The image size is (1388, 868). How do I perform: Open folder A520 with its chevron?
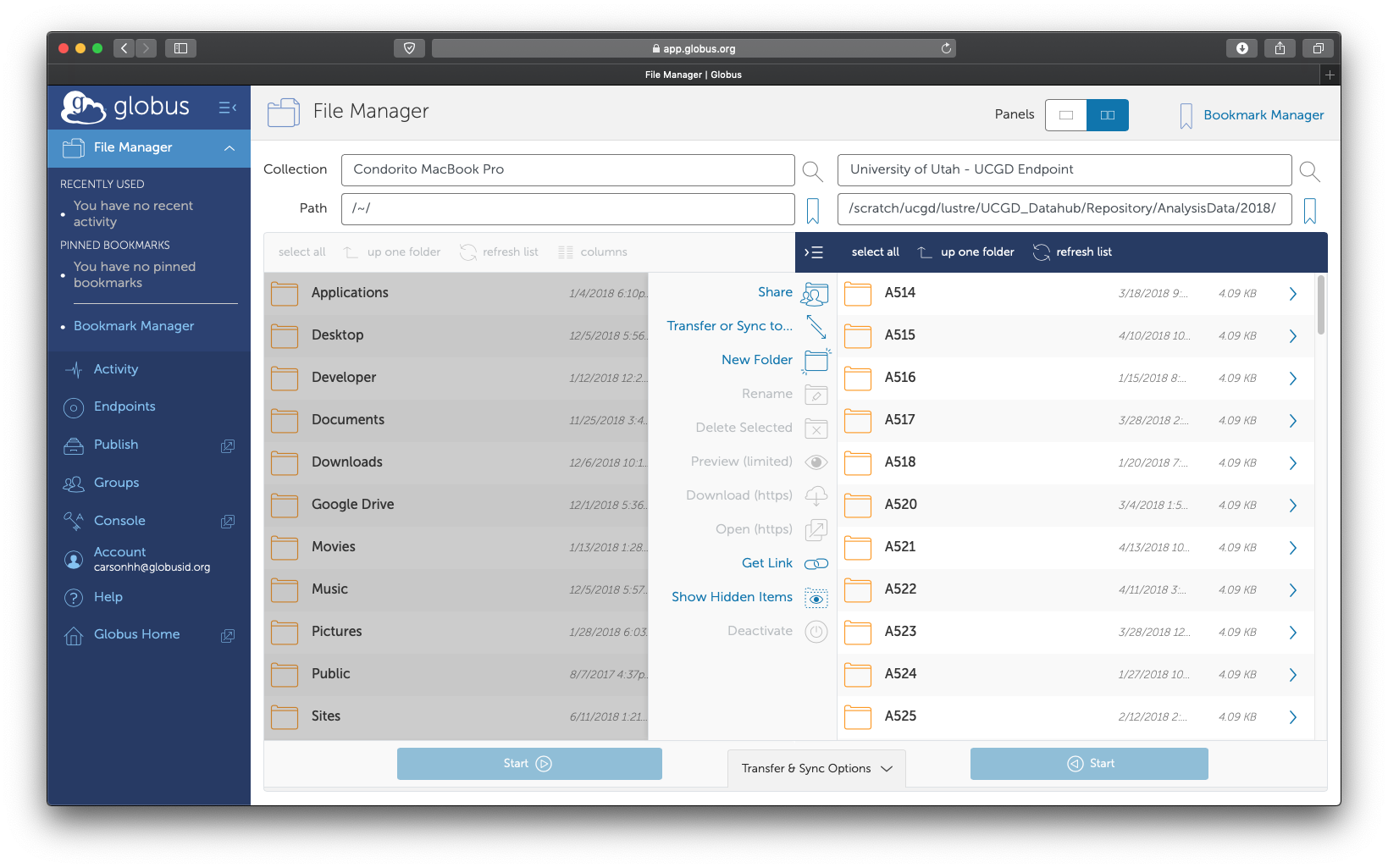(1293, 506)
